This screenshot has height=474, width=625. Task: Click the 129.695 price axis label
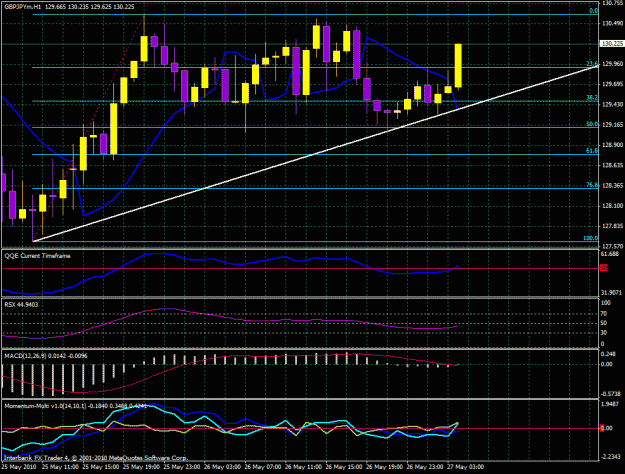pyautogui.click(x=612, y=85)
